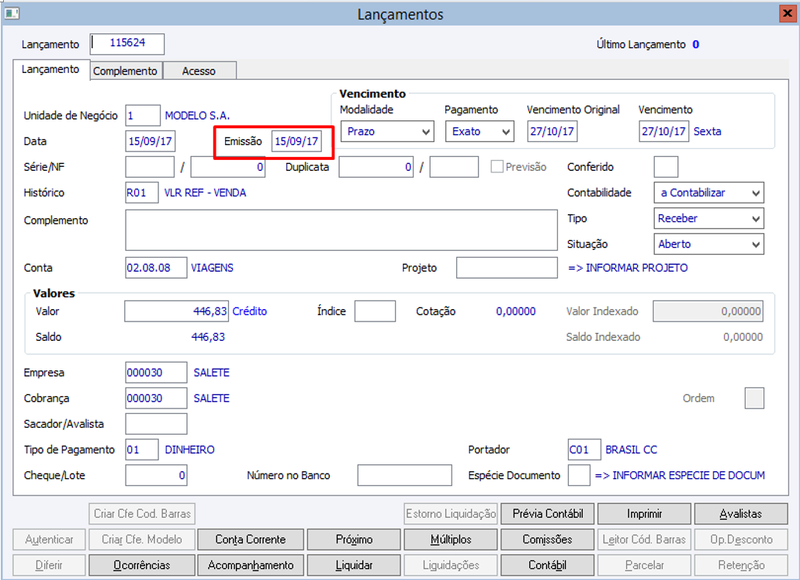Go to Próximo record
This screenshot has height=580, width=800.
[354, 540]
